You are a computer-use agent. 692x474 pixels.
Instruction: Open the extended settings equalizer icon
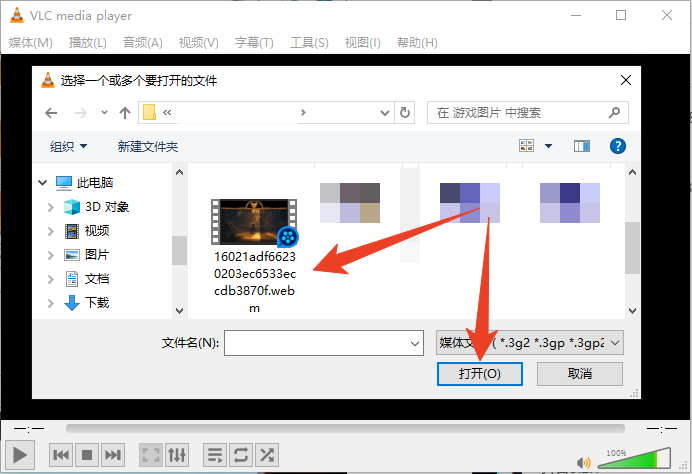tap(176, 455)
